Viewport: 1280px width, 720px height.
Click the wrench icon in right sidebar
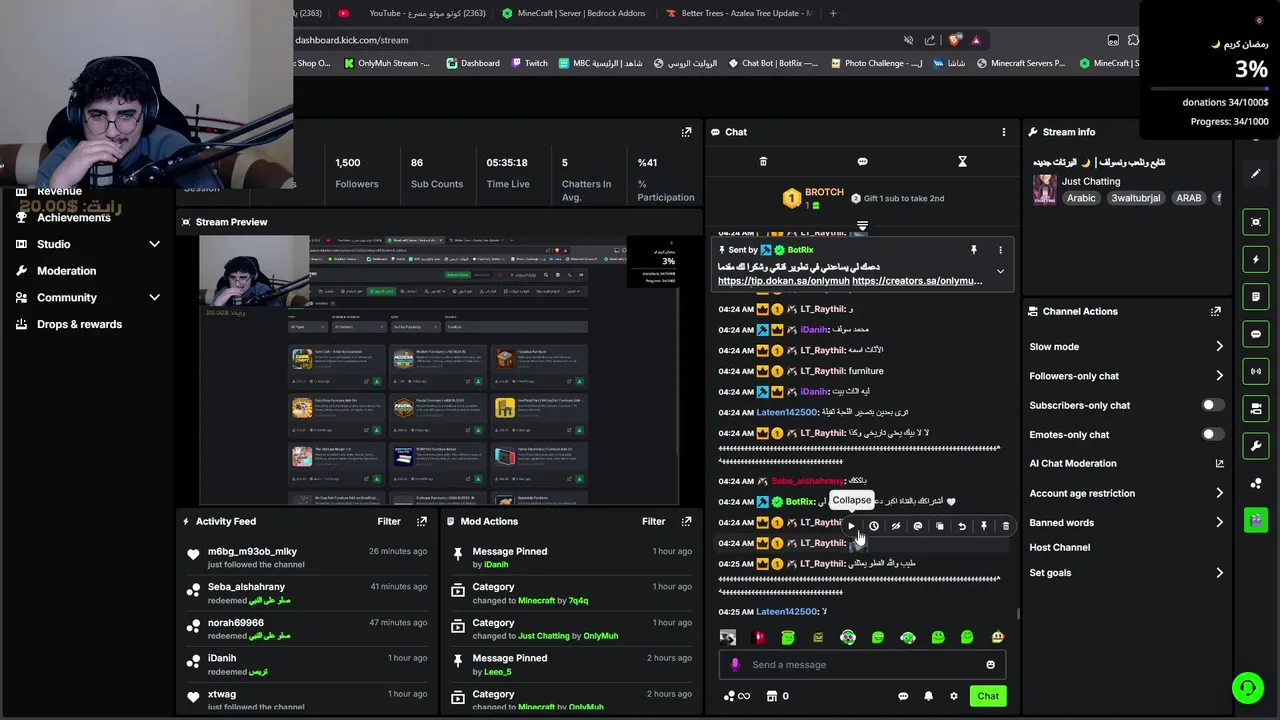click(1256, 445)
